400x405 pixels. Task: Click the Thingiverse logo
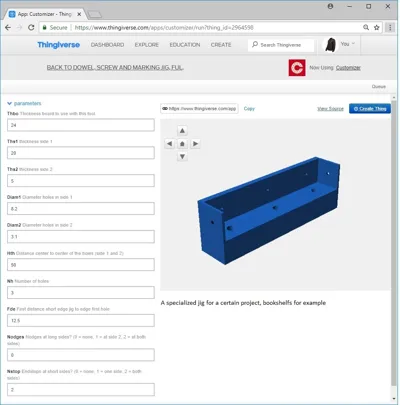[58, 45]
